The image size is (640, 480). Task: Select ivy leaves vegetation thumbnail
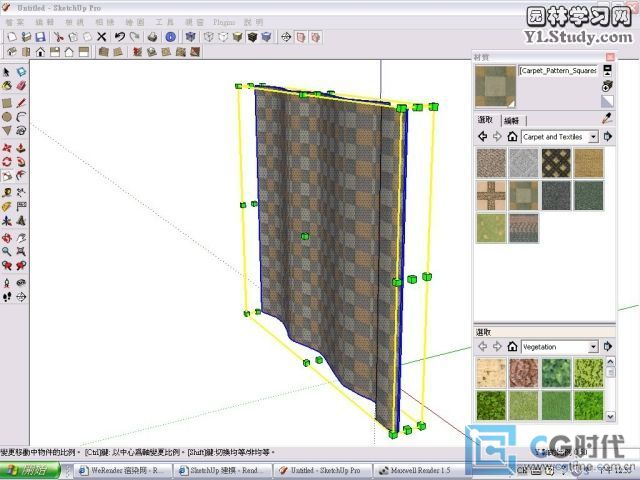(x=556, y=373)
